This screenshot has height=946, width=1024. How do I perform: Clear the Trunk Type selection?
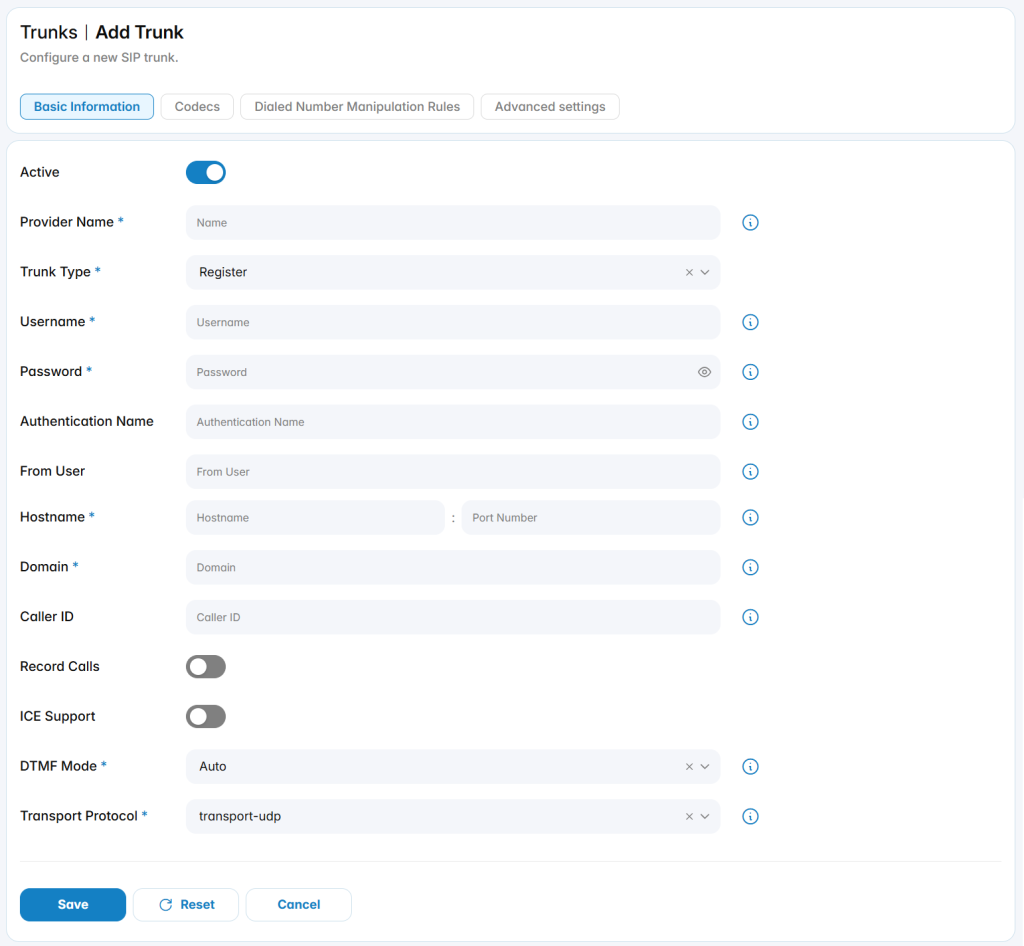click(689, 272)
